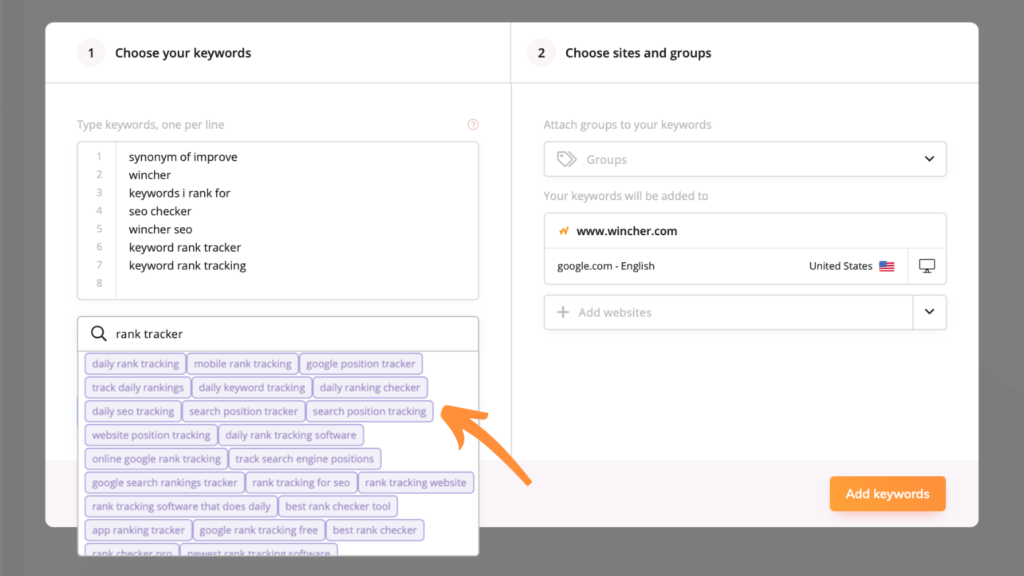Image resolution: width=1024 pixels, height=576 pixels.
Task: Click the plus icon beside Add websites
Action: [563, 312]
